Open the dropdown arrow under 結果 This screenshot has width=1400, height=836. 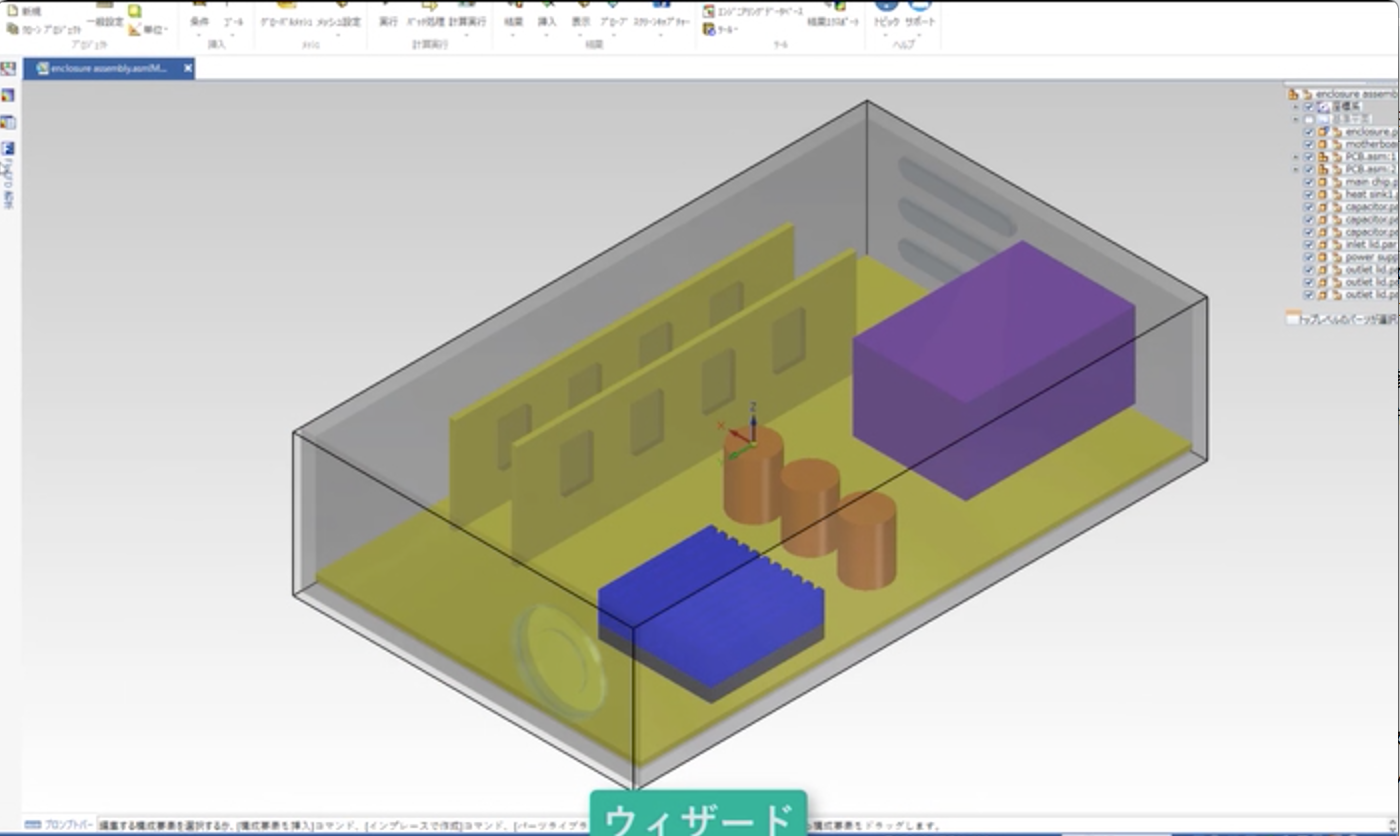(513, 35)
